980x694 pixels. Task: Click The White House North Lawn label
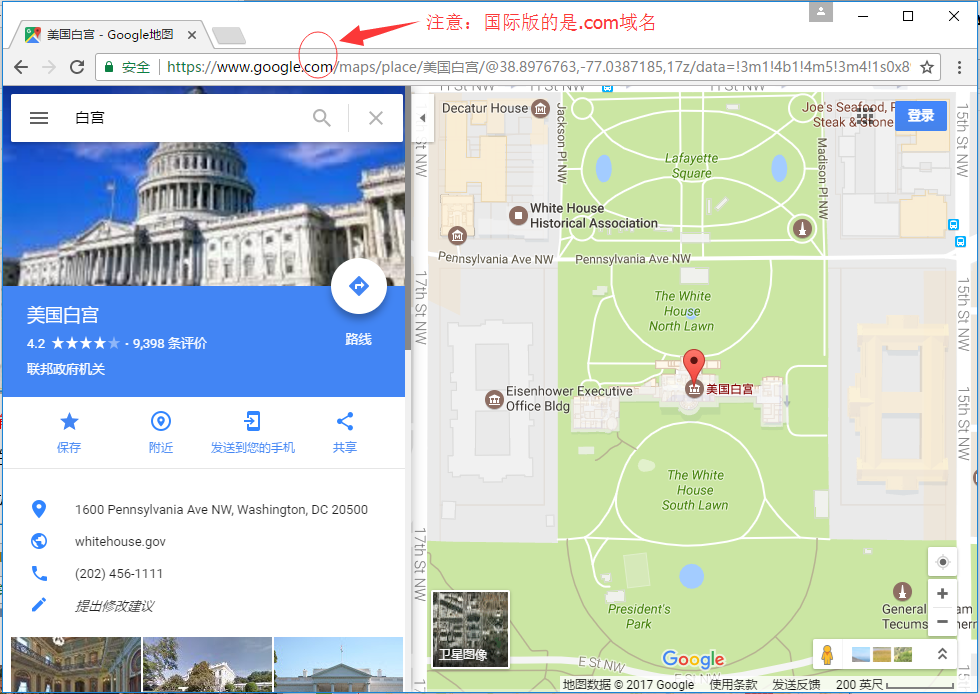pos(682,311)
